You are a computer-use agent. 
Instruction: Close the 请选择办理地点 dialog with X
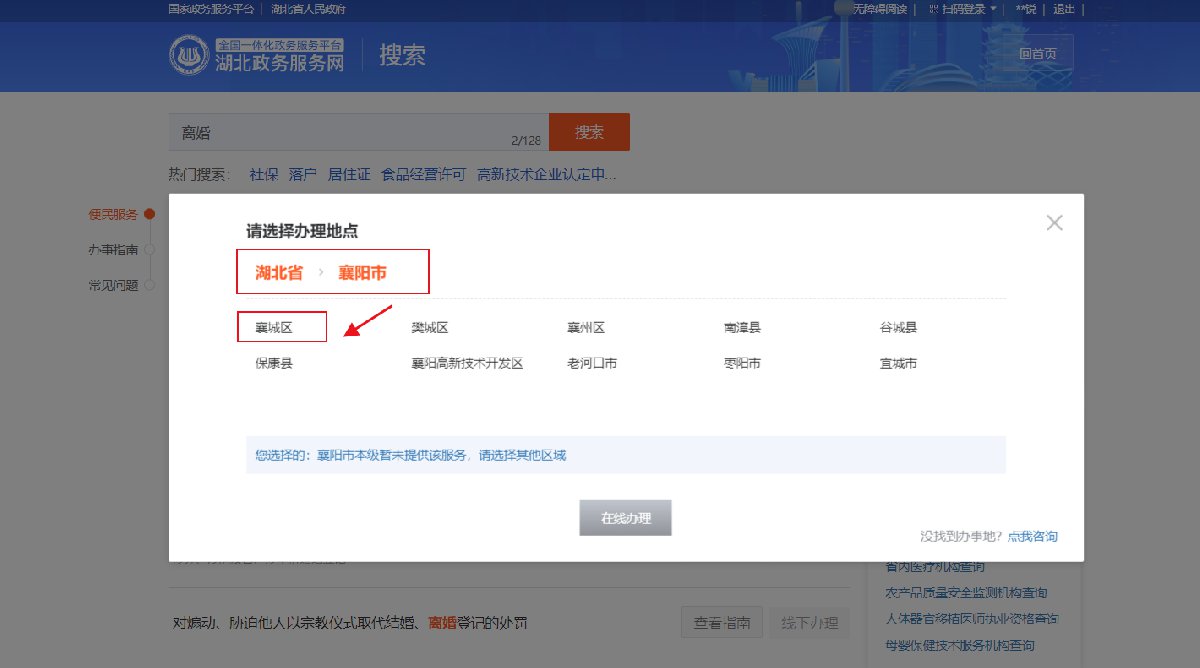[1054, 223]
